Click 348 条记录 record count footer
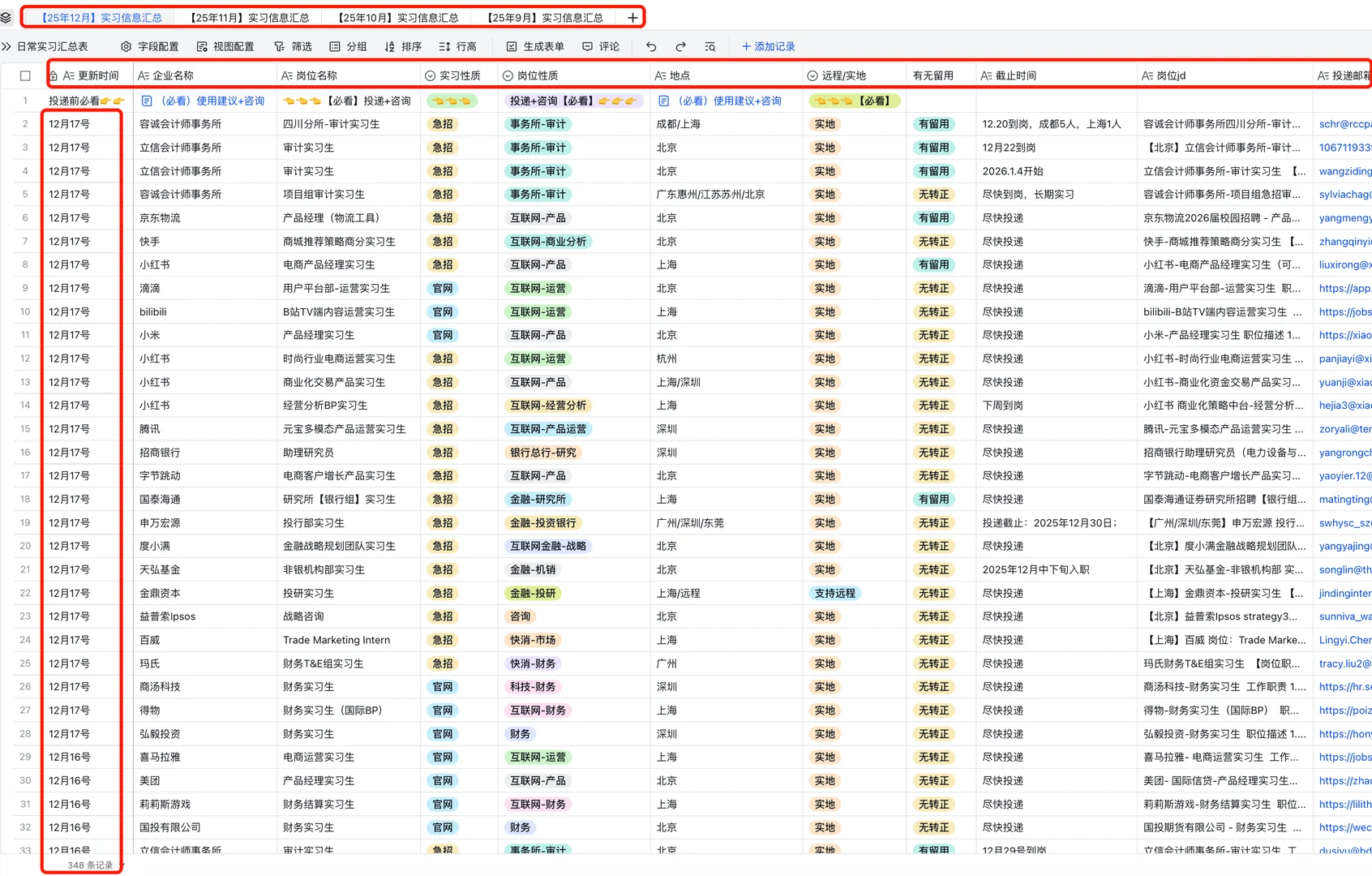 pos(90,865)
